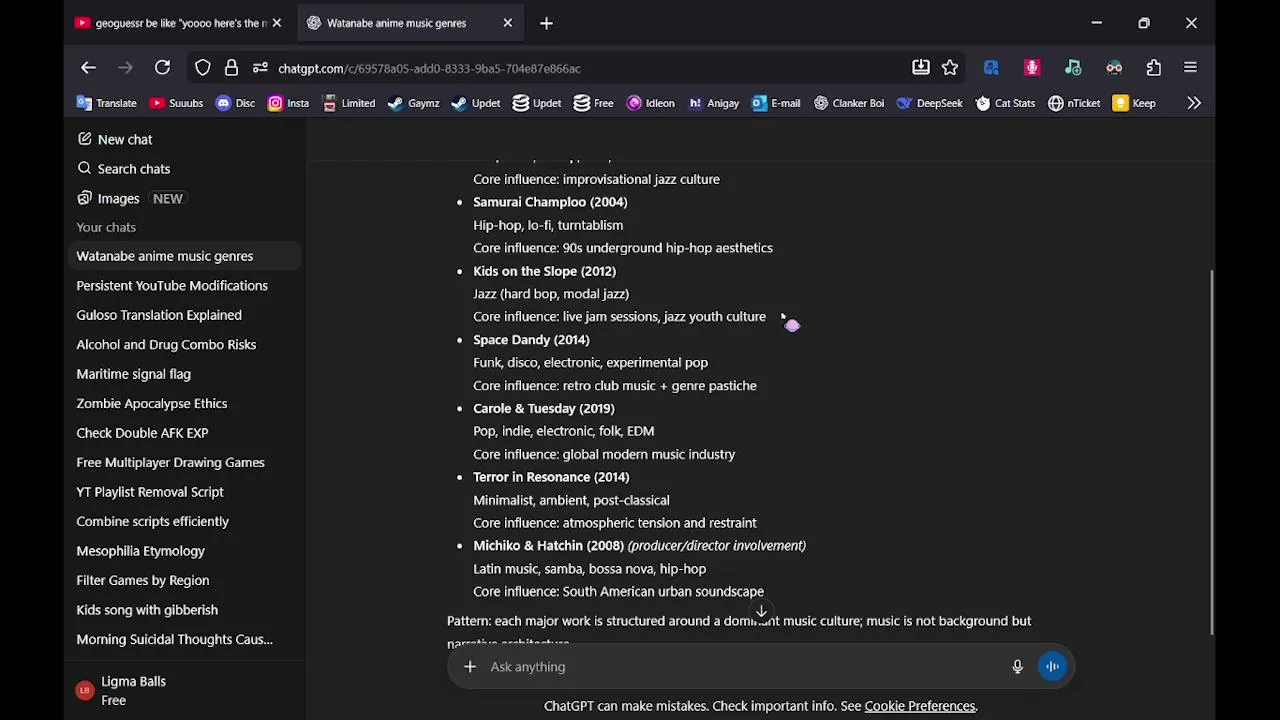Screen dimensions: 1280x720
Task: Open the DeepSeek bookmark
Action: (930, 103)
